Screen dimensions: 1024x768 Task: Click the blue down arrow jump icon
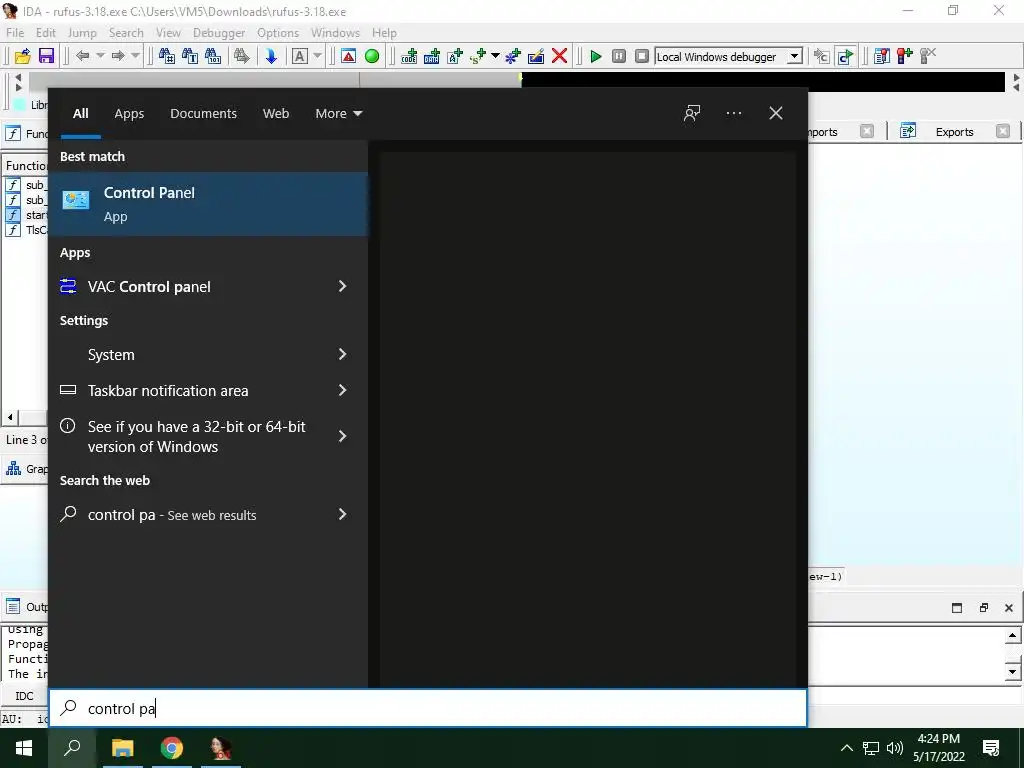coord(271,56)
